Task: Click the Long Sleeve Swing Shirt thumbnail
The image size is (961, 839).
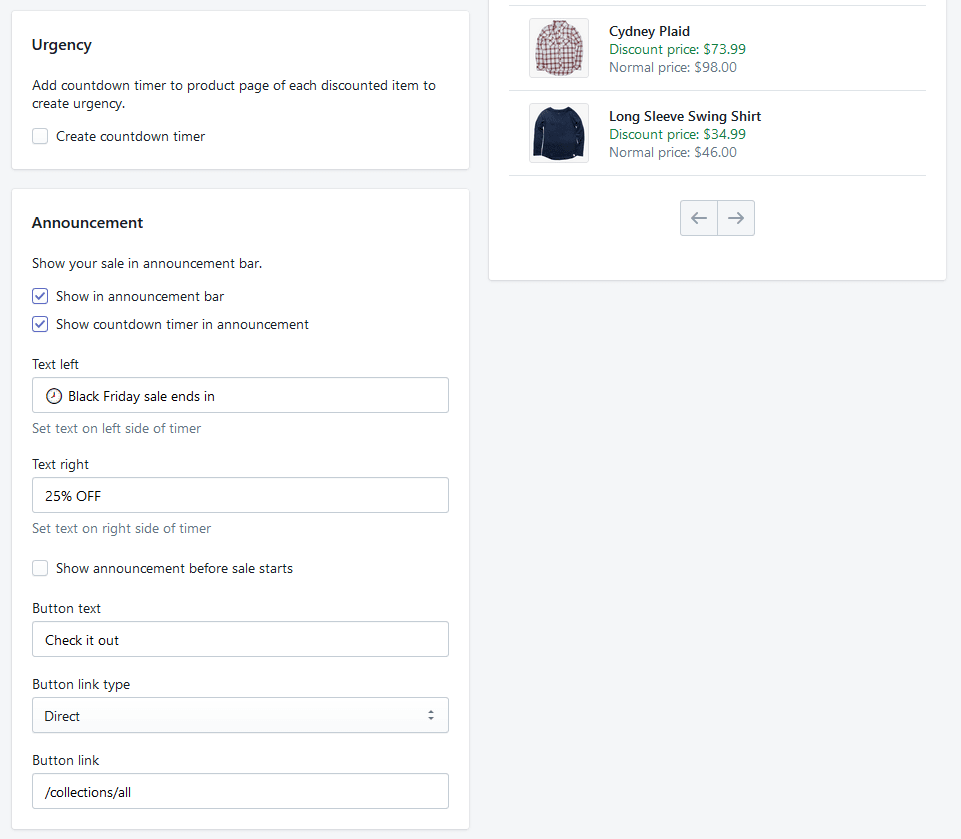Action: pyautogui.click(x=559, y=133)
